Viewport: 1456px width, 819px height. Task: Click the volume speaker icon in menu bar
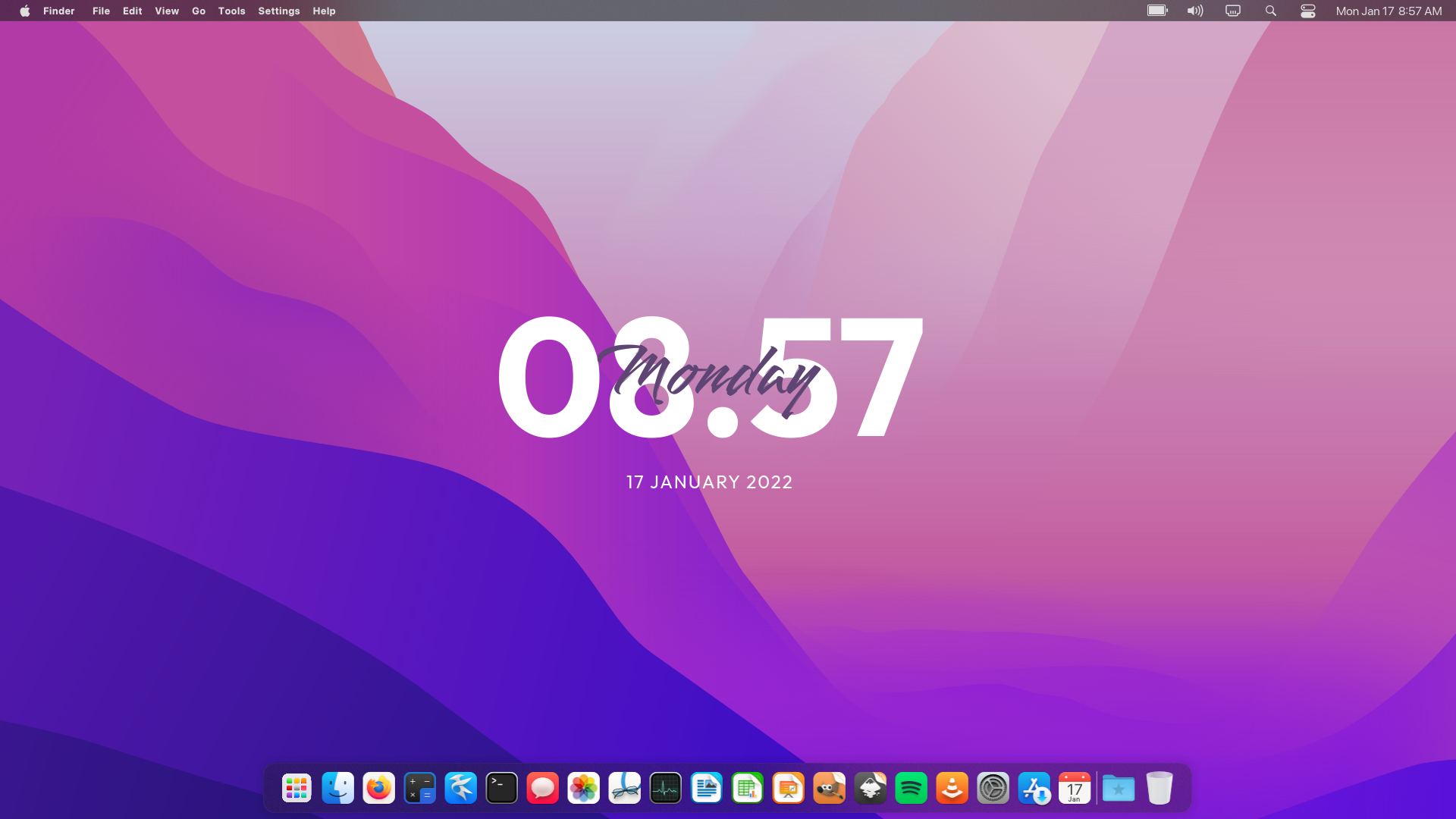click(1195, 11)
